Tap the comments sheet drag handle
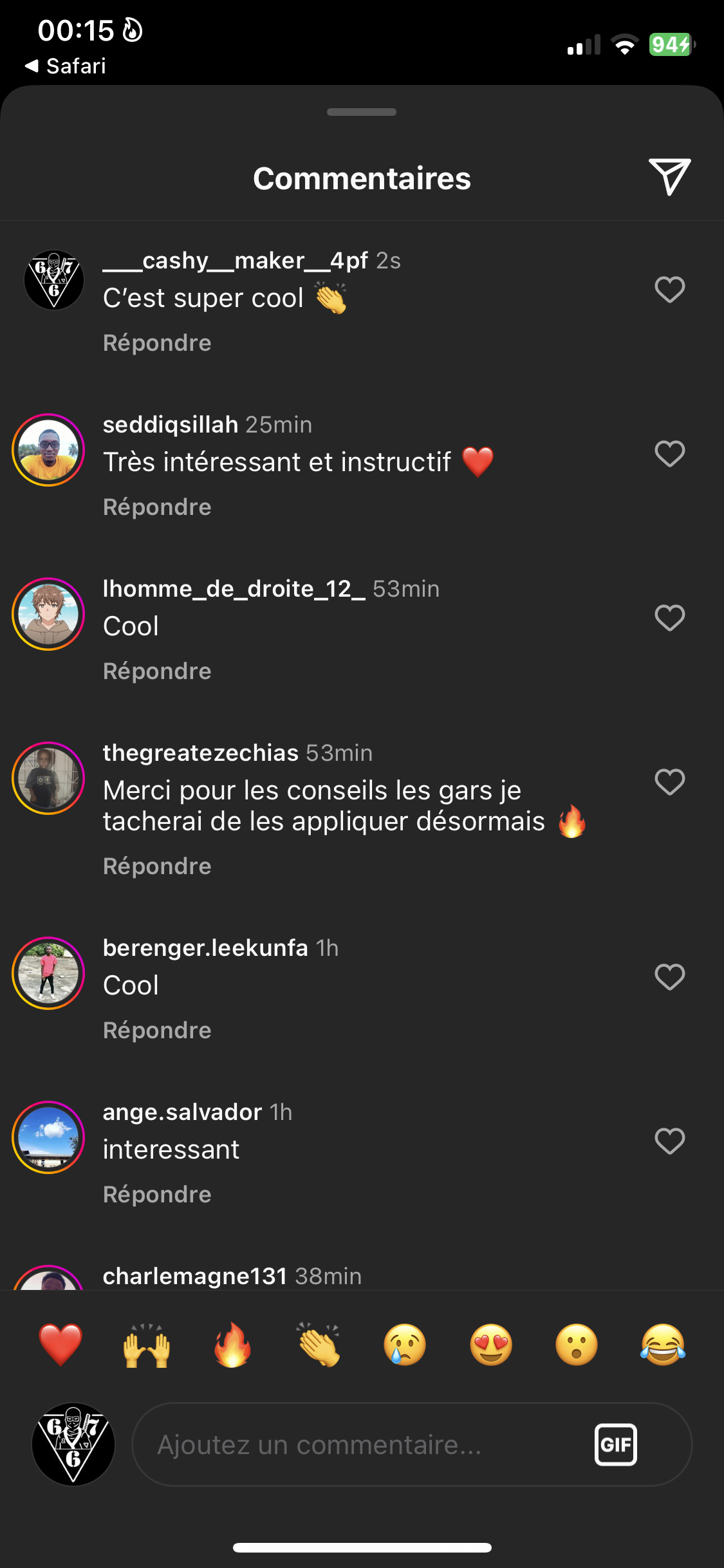Viewport: 724px width, 1568px height. [362, 112]
